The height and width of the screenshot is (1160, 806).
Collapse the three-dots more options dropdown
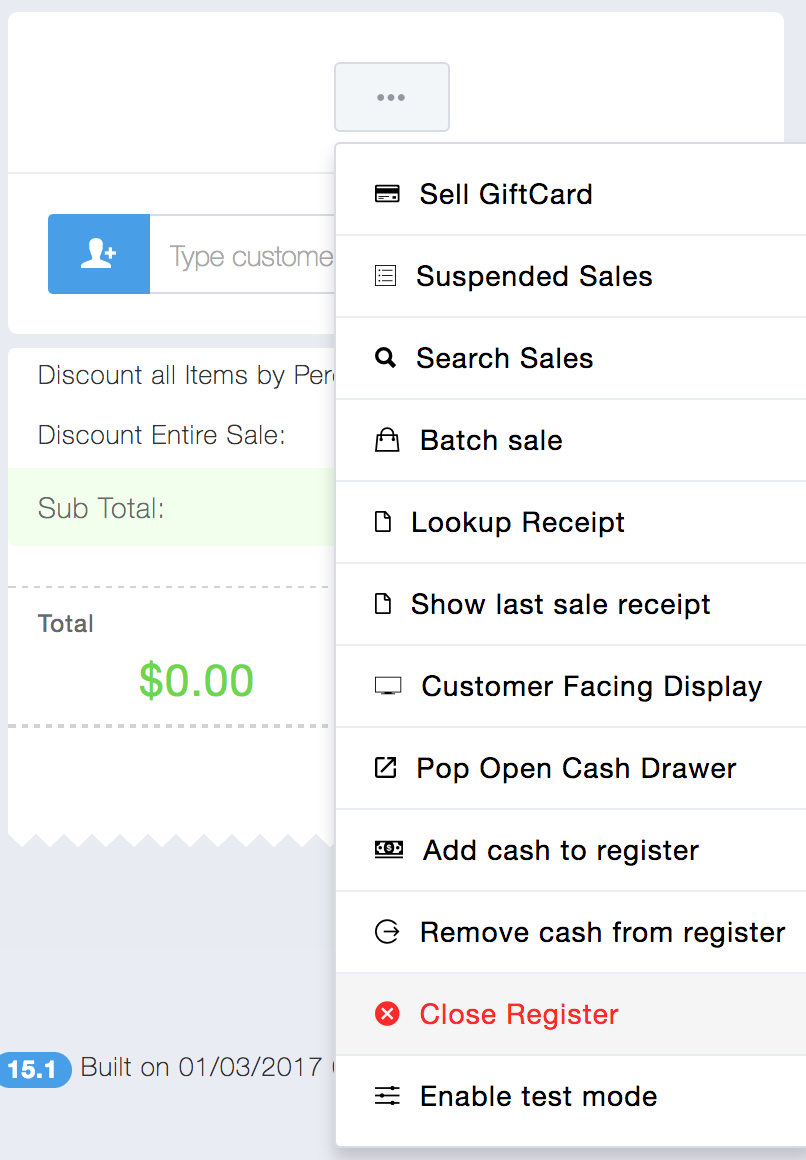392,97
